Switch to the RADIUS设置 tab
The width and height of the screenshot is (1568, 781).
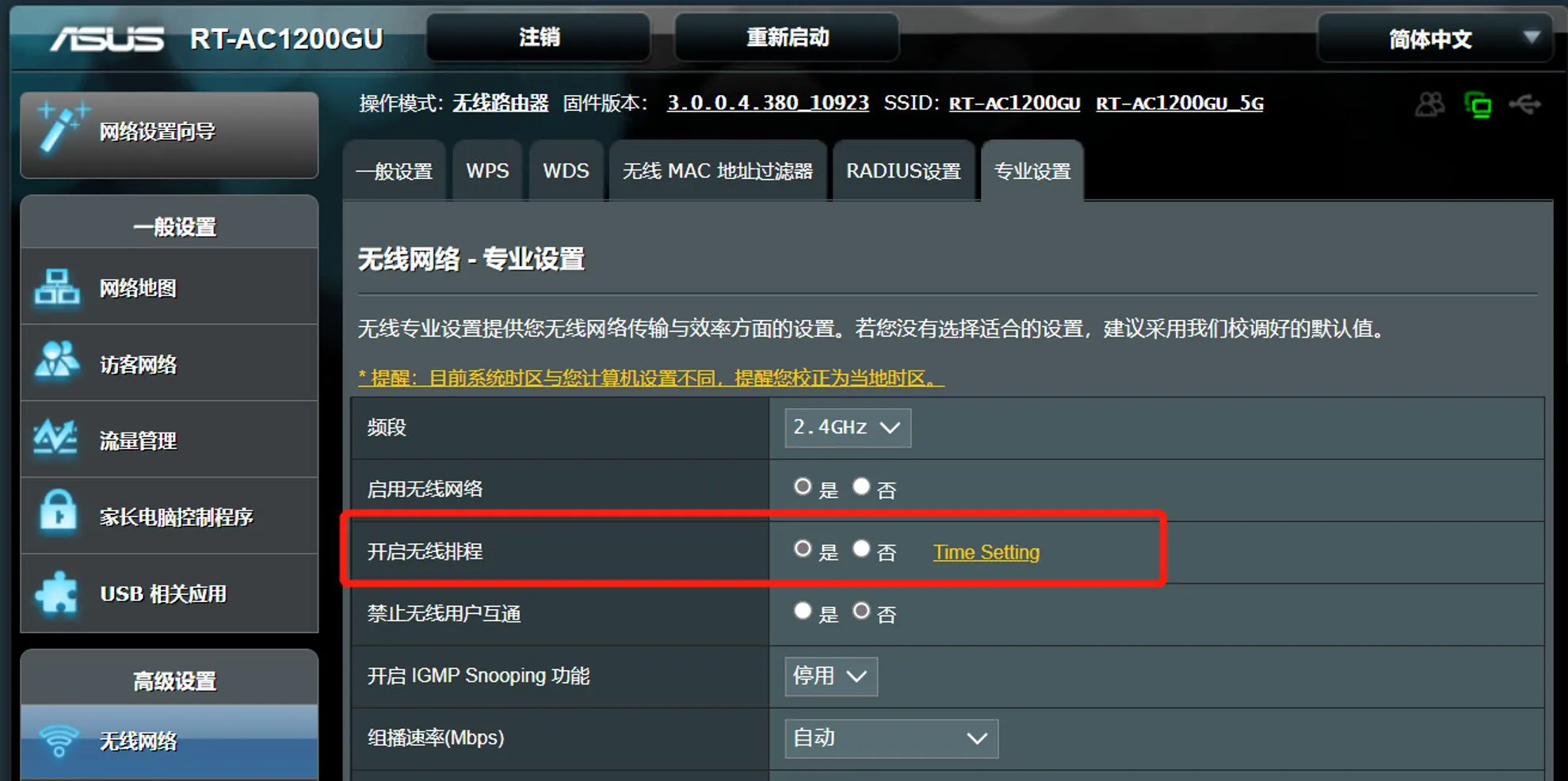(x=903, y=171)
